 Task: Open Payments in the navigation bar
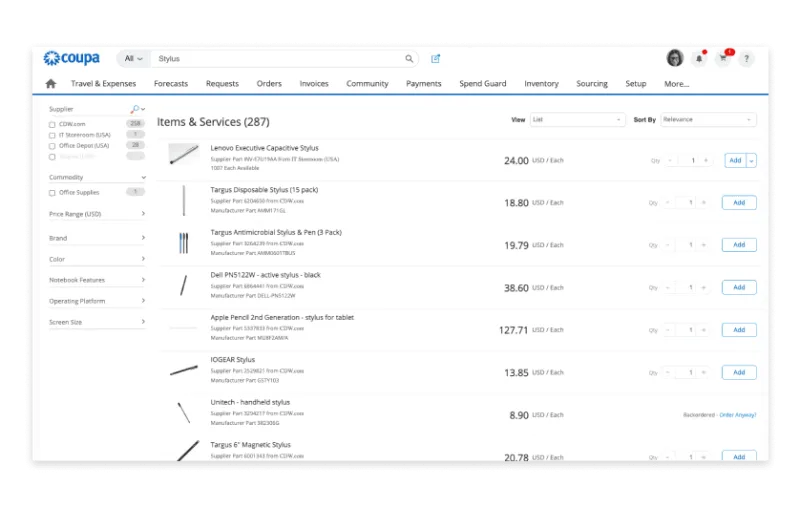click(423, 84)
